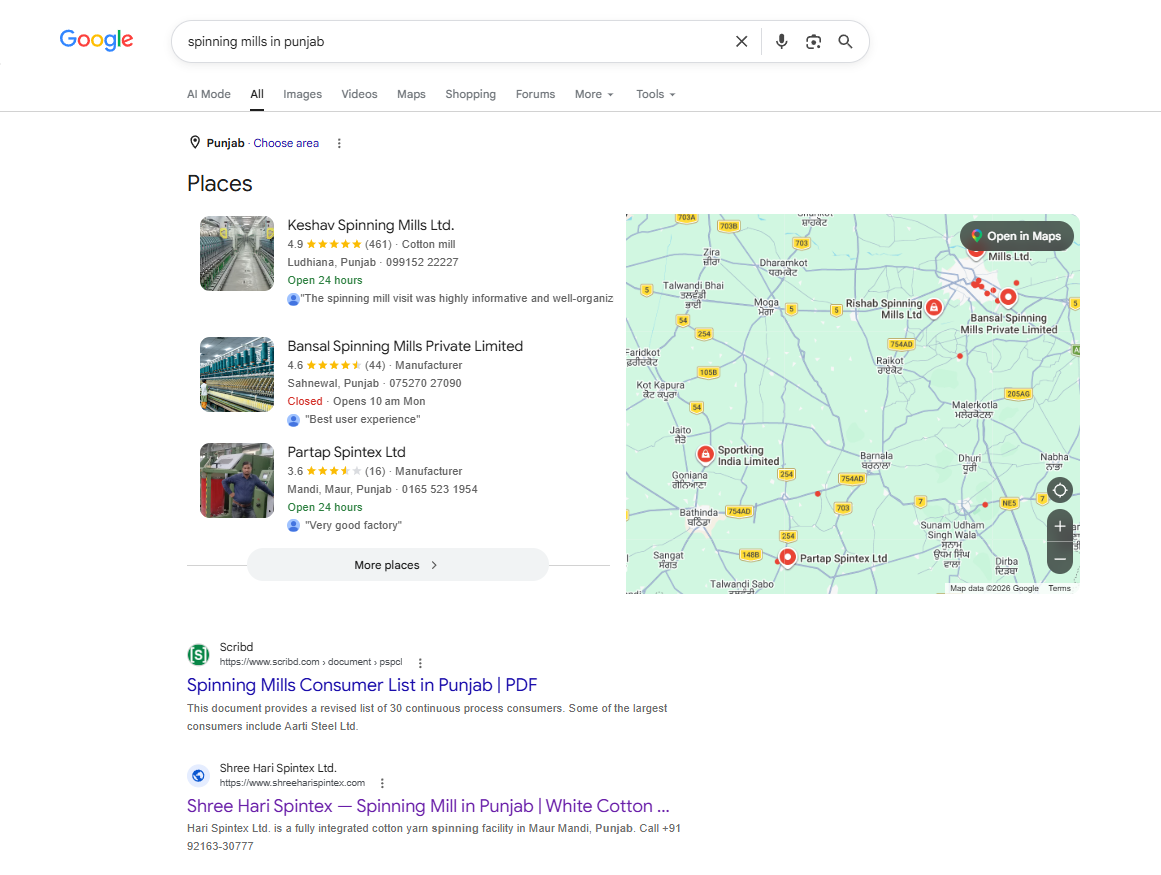The height and width of the screenshot is (875, 1161).
Task: Open three-dot menu for Shree Hari Spintex result
Action: [x=382, y=783]
